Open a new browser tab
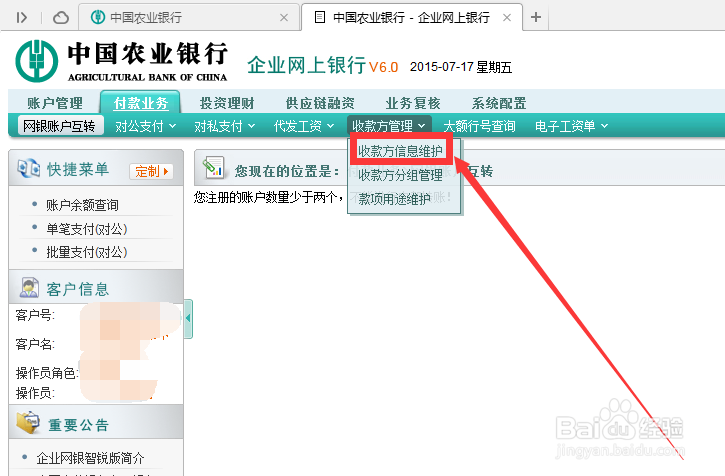The height and width of the screenshot is (476, 725). pyautogui.click(x=535, y=17)
